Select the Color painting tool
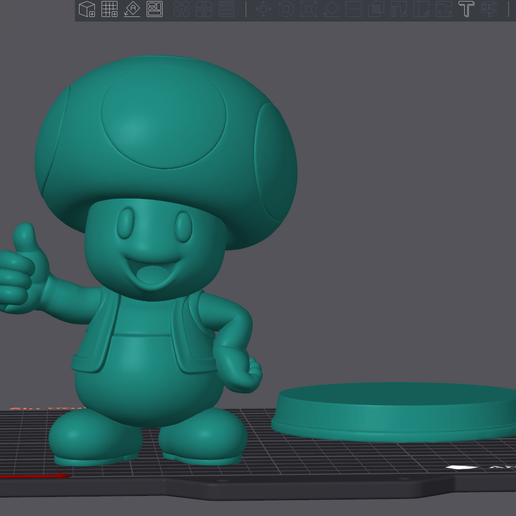Image resolution: width=516 pixels, height=516 pixels. 444,9
